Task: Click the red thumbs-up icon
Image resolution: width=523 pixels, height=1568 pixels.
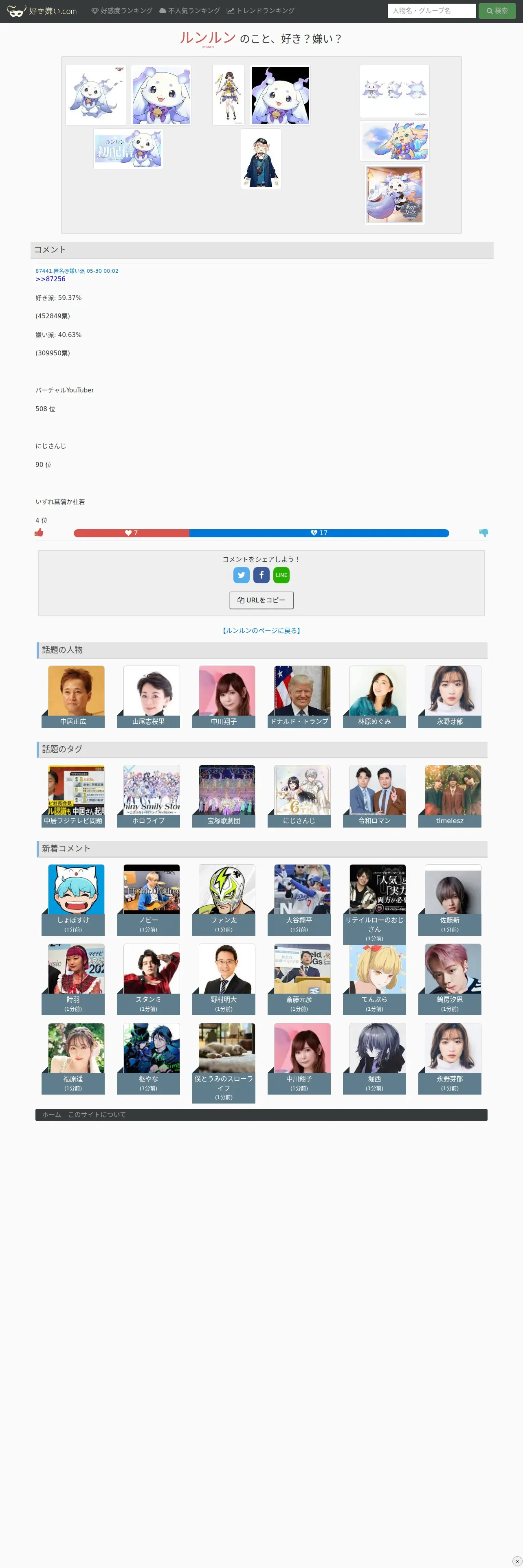Action: [39, 532]
